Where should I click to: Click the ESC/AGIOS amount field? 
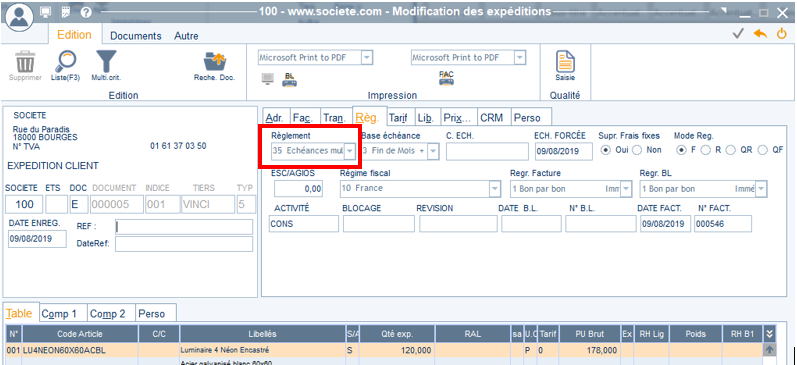pyautogui.click(x=298, y=189)
